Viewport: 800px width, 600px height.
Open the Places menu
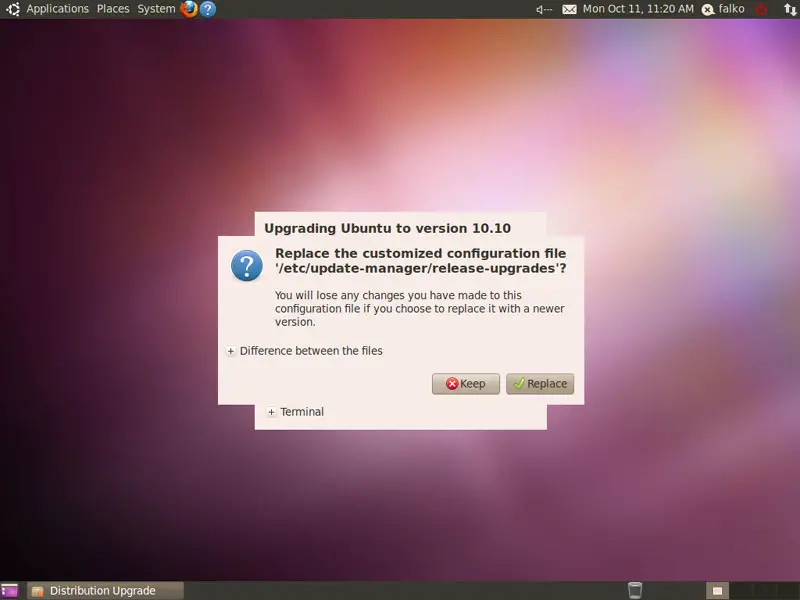(113, 9)
